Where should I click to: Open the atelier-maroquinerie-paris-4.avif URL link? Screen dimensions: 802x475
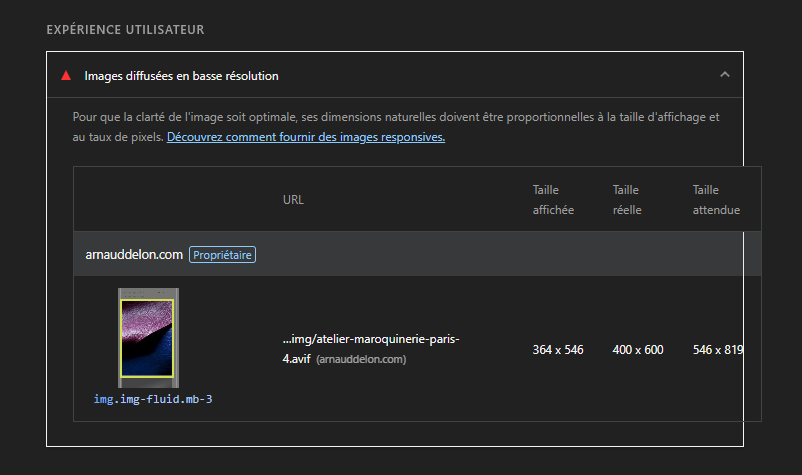371,339
